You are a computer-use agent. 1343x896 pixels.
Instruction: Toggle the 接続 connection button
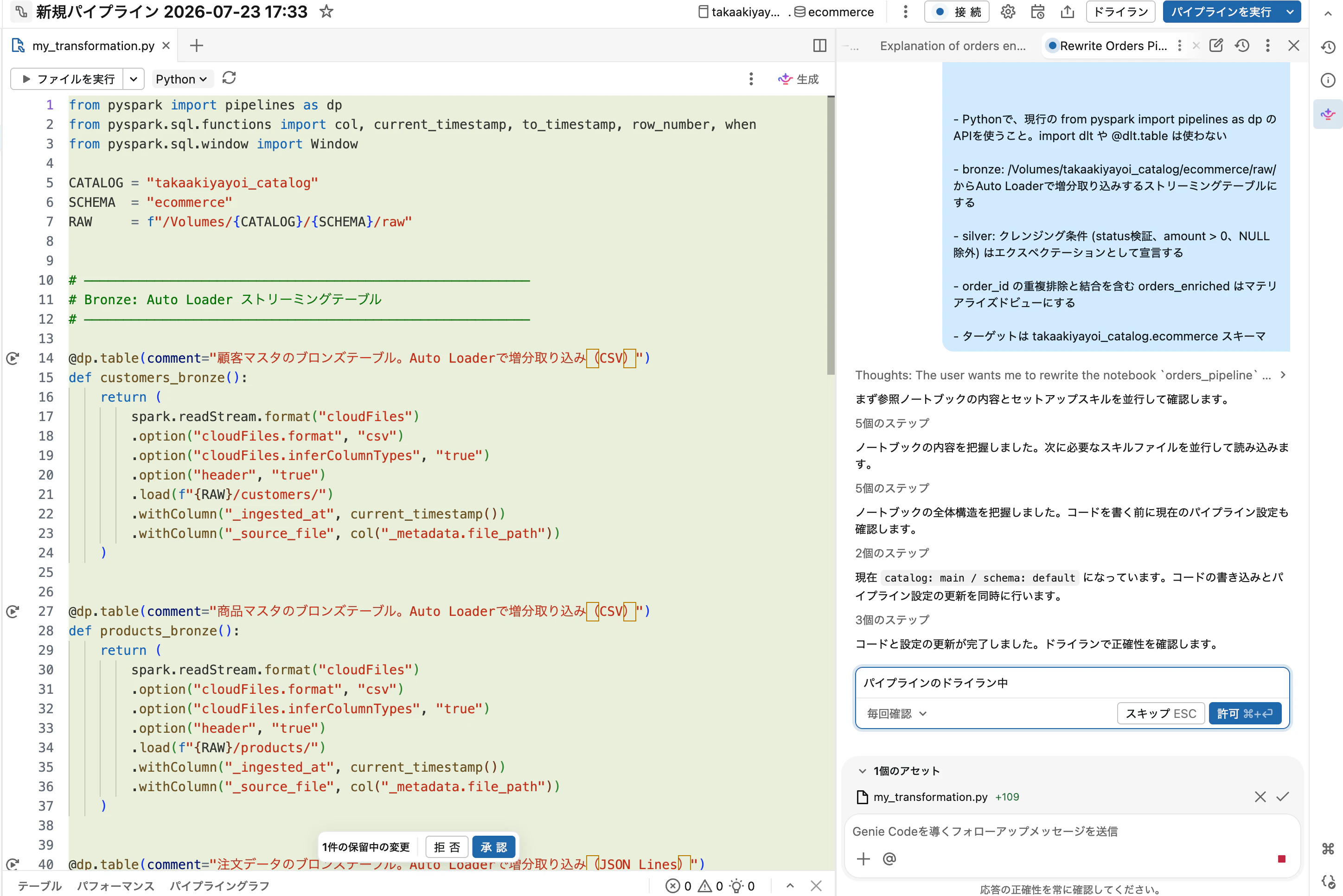958,12
